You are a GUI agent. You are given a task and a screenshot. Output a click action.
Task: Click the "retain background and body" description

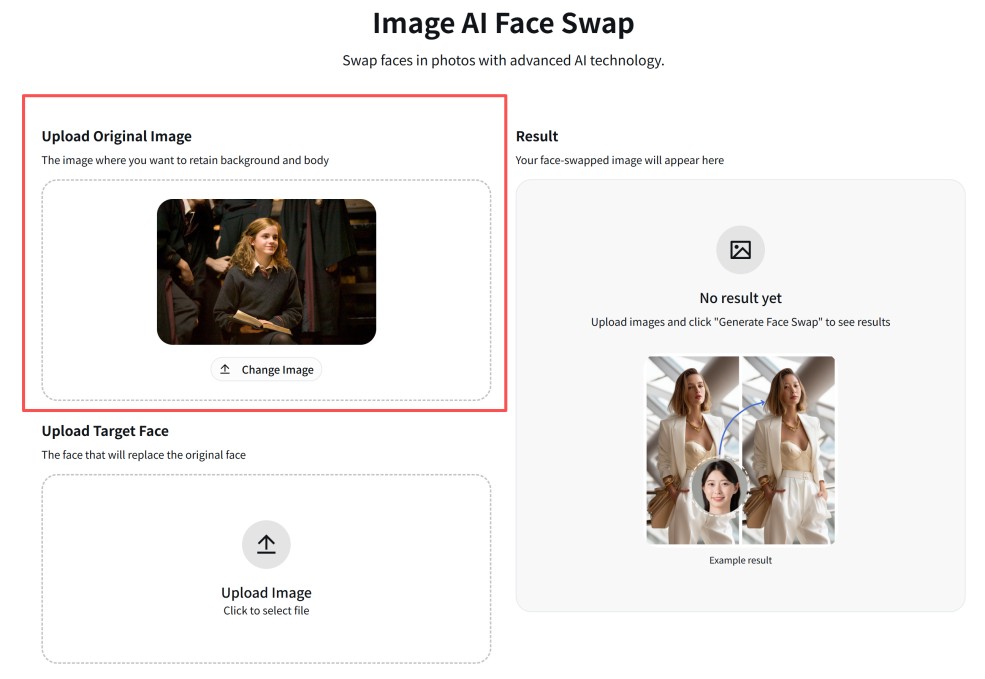pos(185,160)
